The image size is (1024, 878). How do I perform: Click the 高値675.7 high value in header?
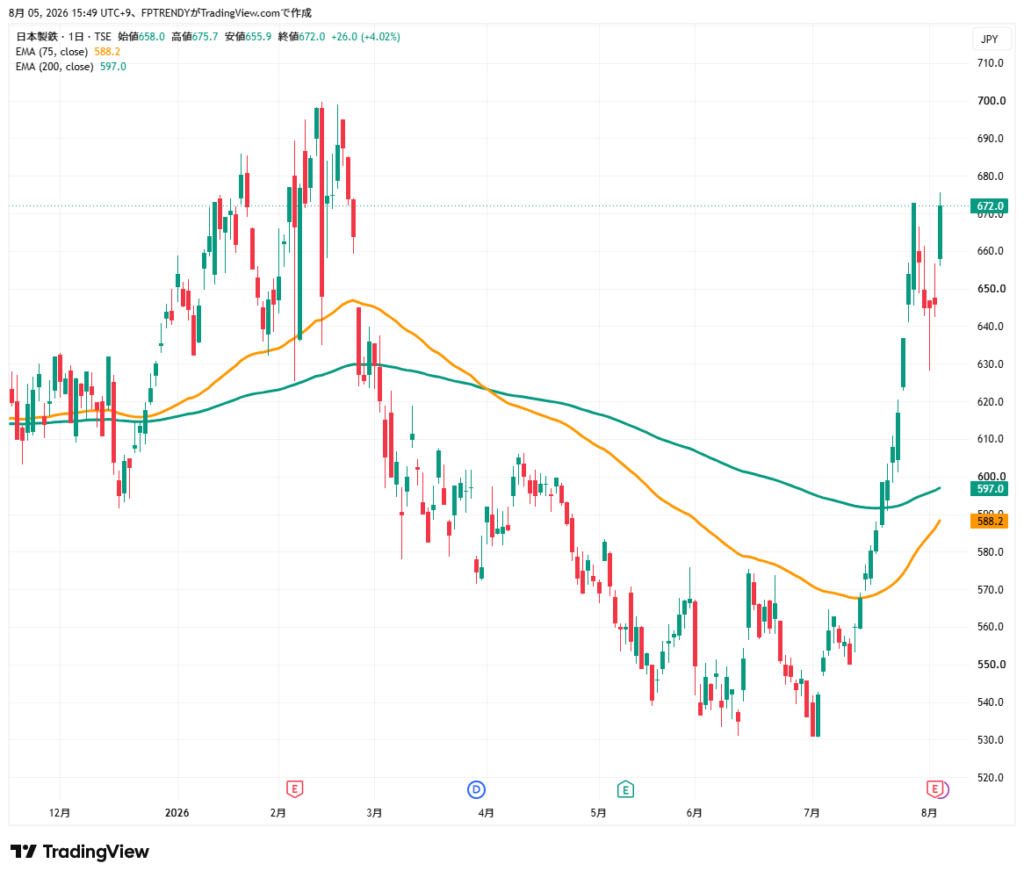tap(195, 37)
